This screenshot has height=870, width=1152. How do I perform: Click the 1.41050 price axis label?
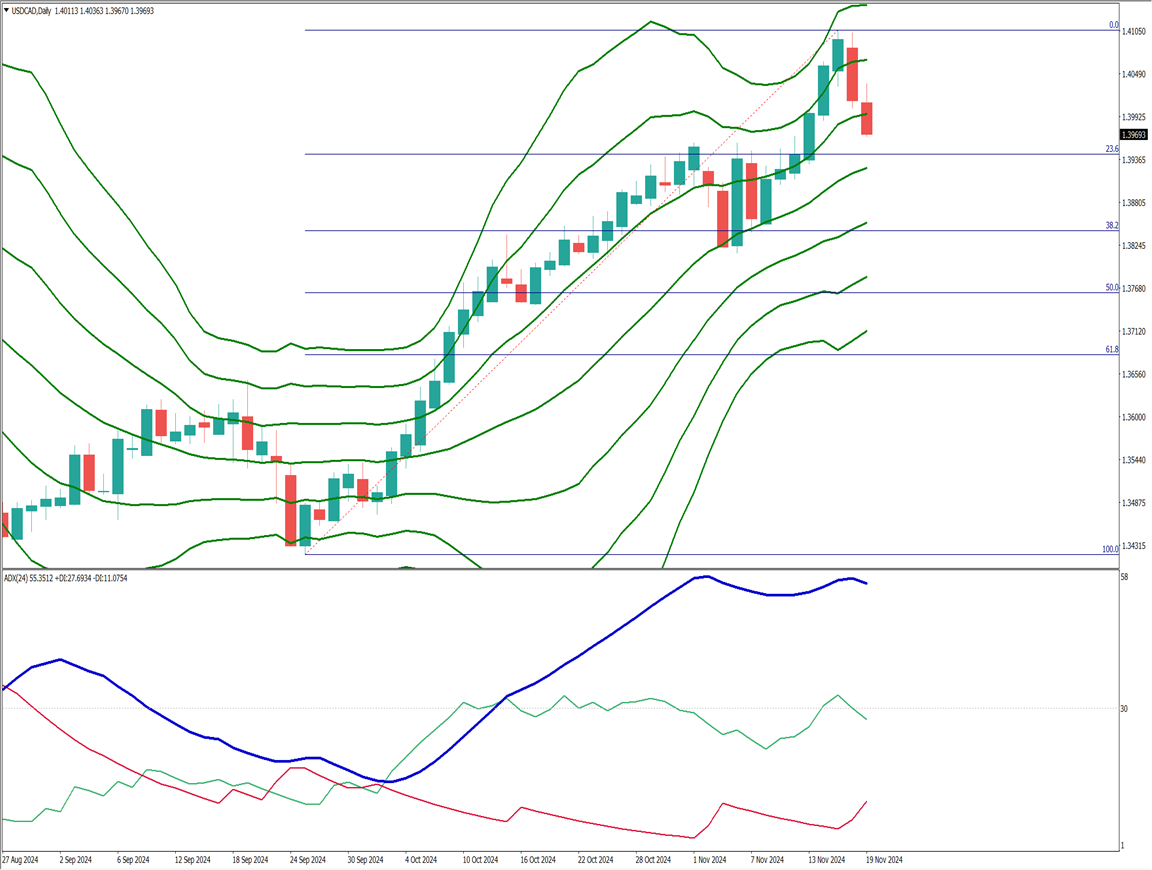[x=1133, y=32]
